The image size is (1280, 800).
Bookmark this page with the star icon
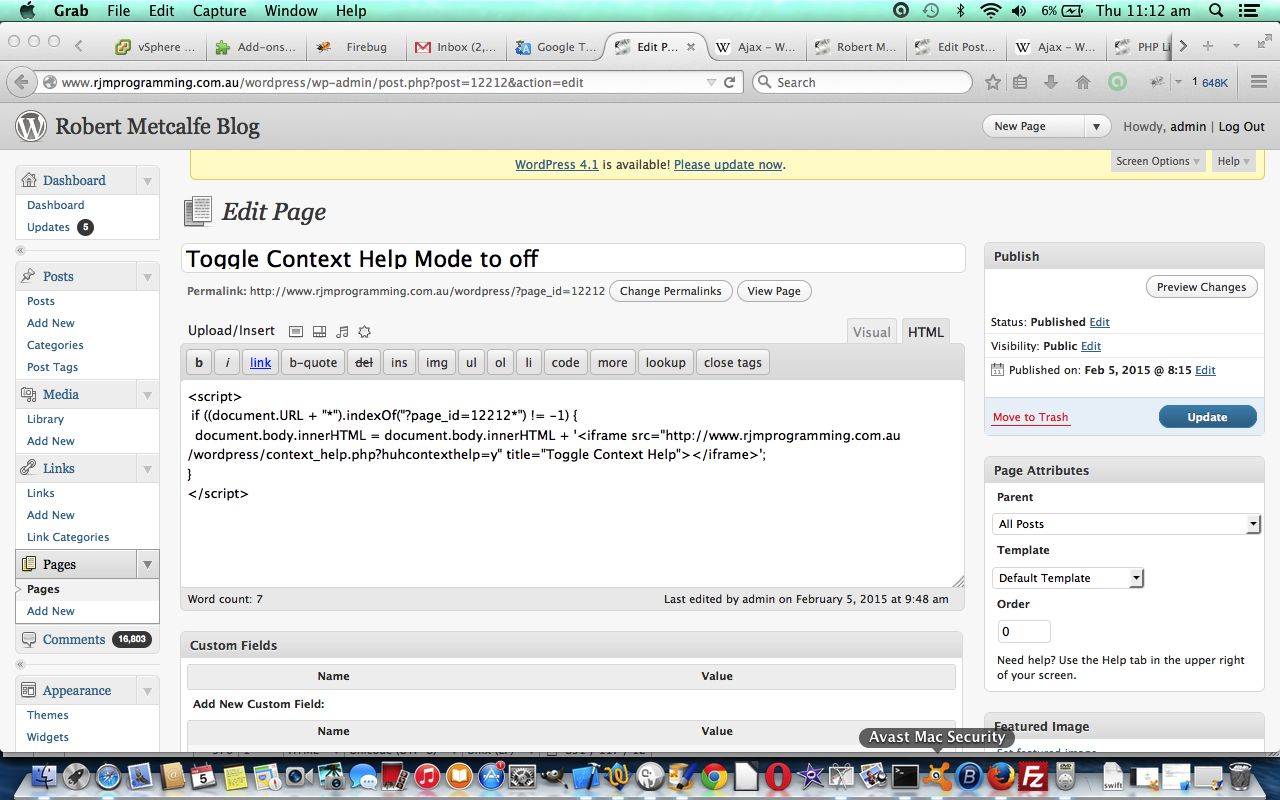click(993, 82)
